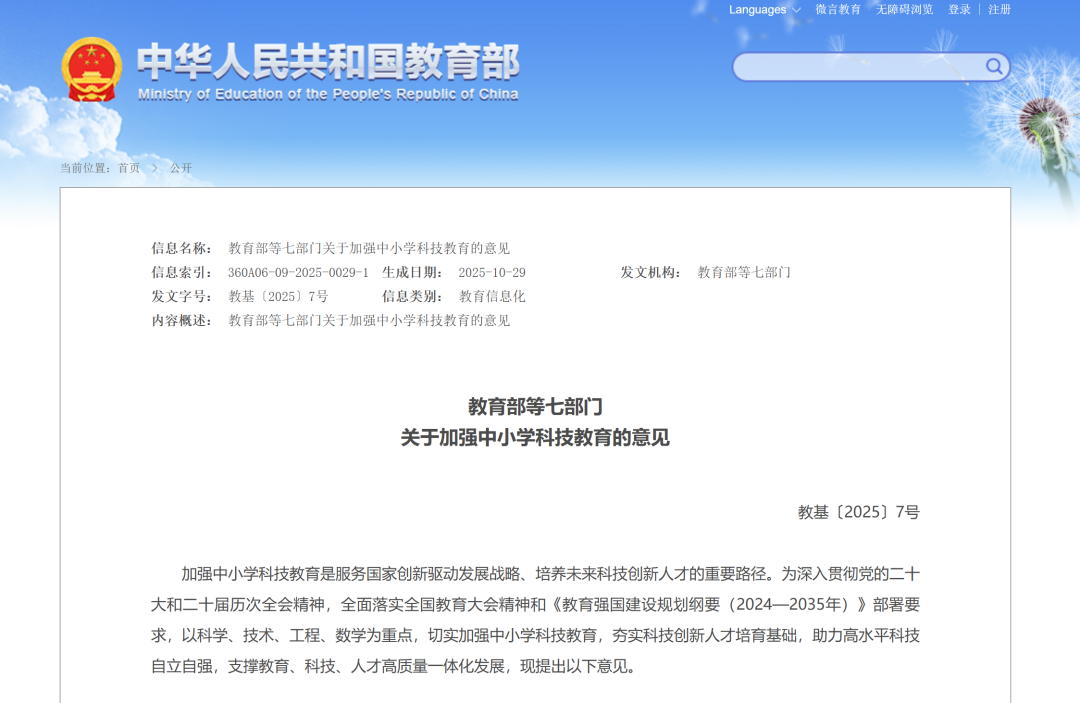Image resolution: width=1080 pixels, height=703 pixels.
Task: Click the header search bar's magnifying glass
Action: (x=993, y=67)
